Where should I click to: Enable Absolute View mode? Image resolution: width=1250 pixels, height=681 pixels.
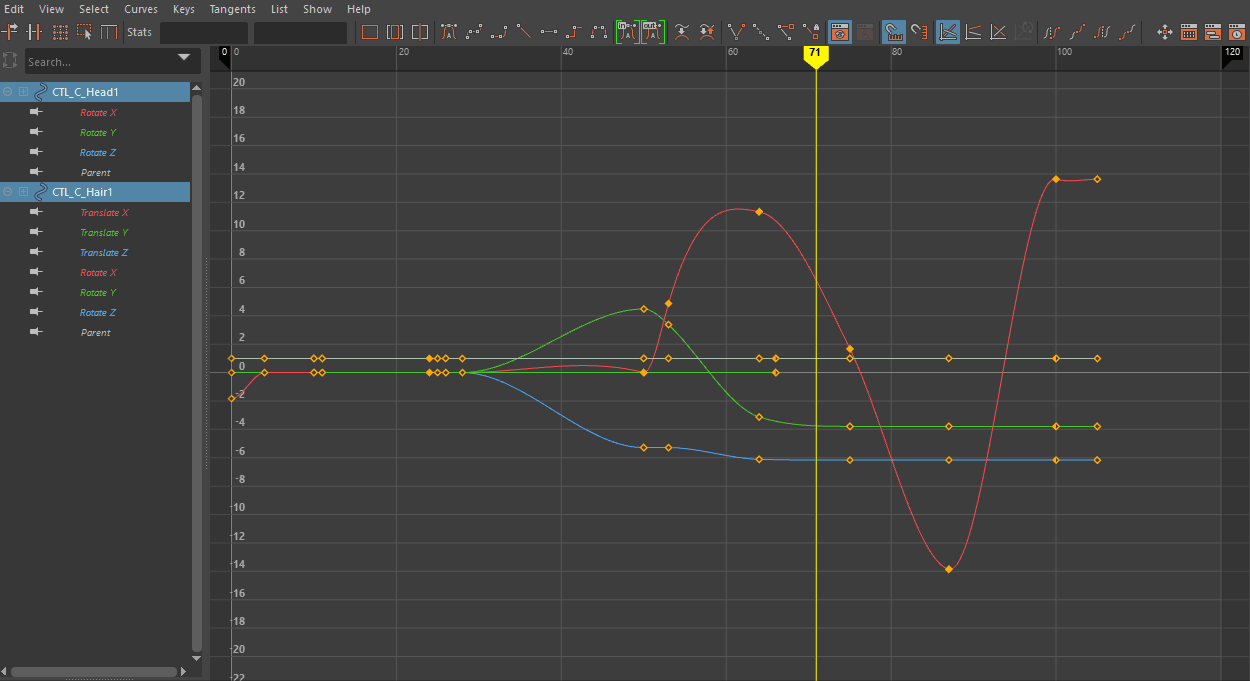click(x=948, y=32)
